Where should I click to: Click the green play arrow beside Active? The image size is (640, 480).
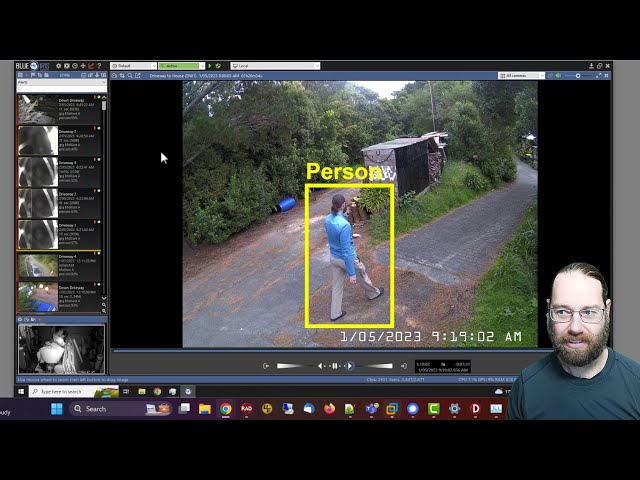coord(210,66)
